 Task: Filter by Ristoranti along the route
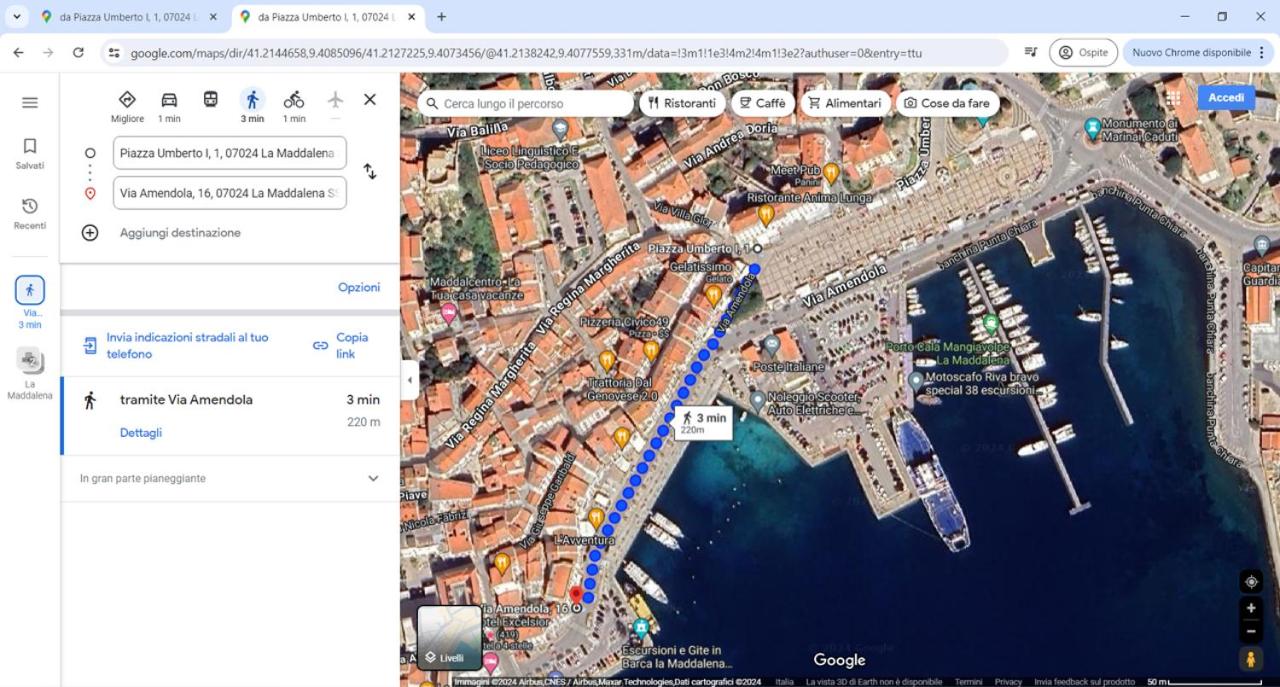point(682,103)
